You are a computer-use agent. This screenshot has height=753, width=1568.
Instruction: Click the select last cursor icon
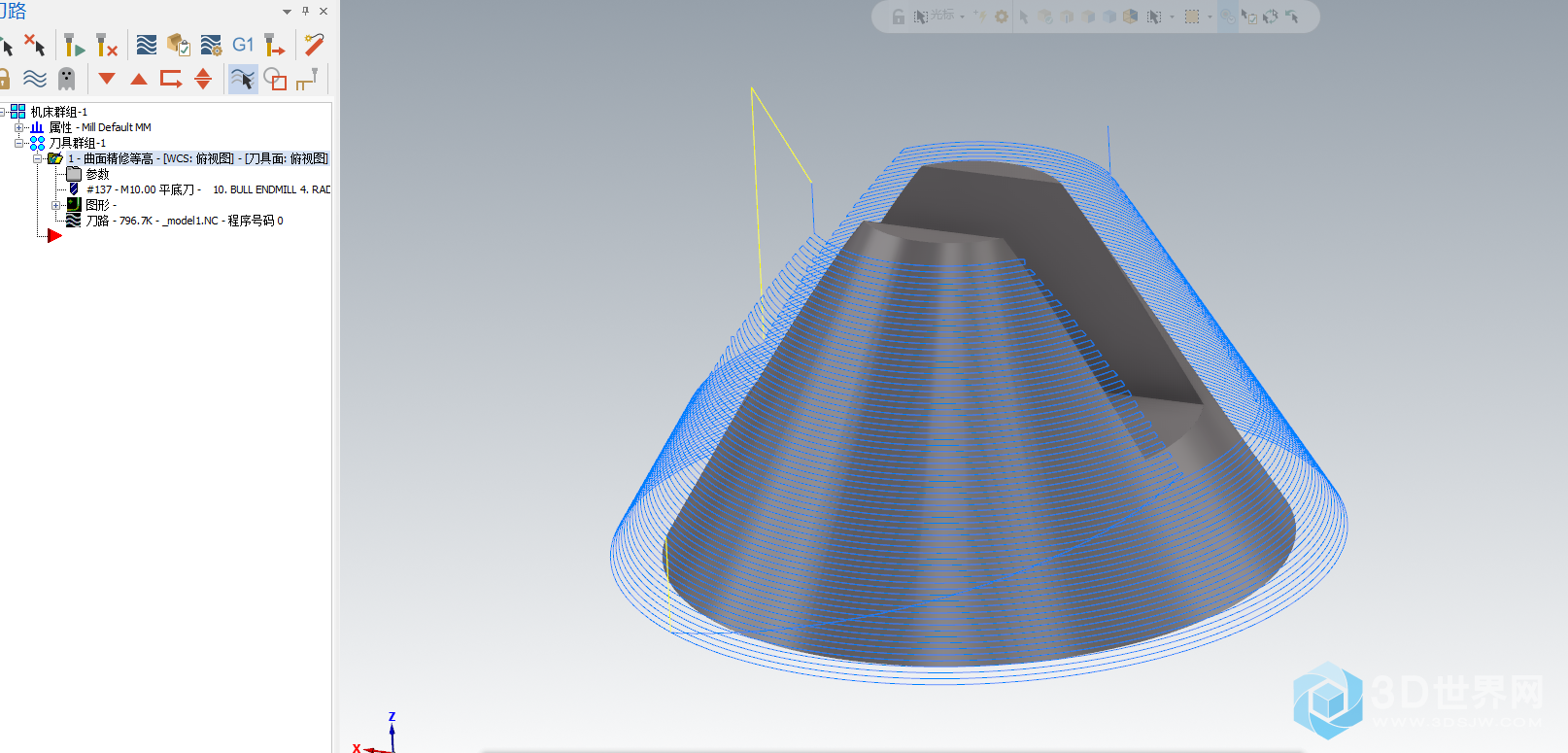[x=1292, y=17]
